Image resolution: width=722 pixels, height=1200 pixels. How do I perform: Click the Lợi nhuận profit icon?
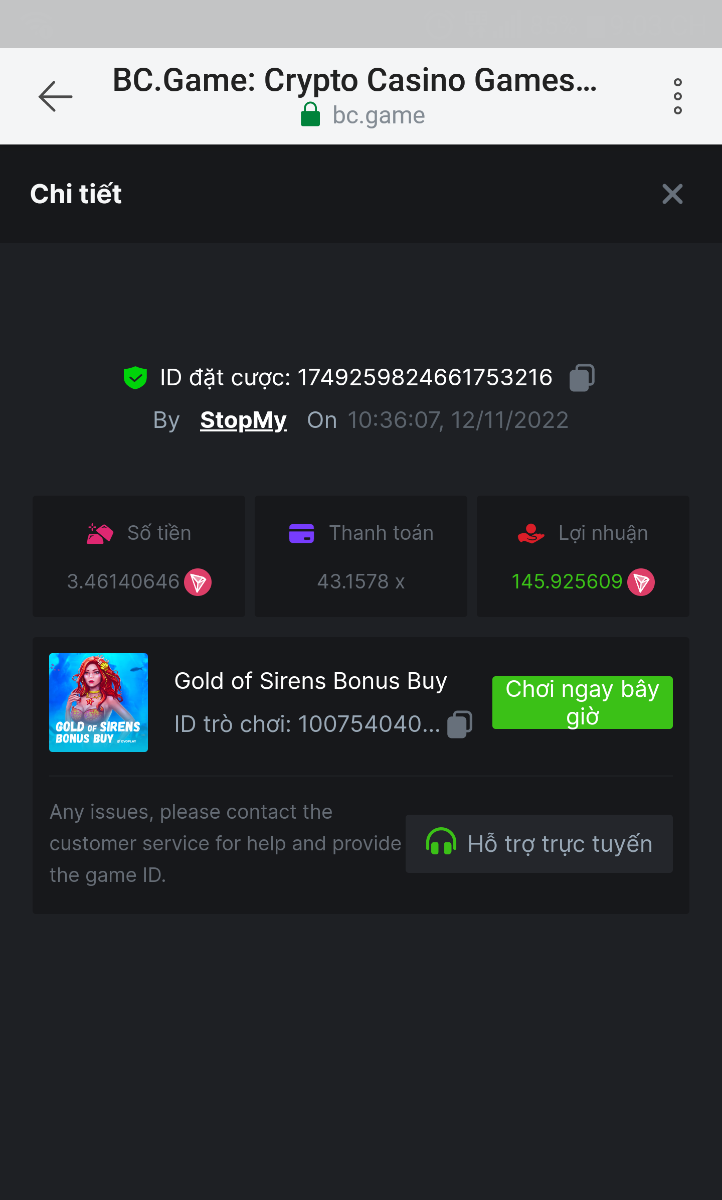click(x=531, y=534)
